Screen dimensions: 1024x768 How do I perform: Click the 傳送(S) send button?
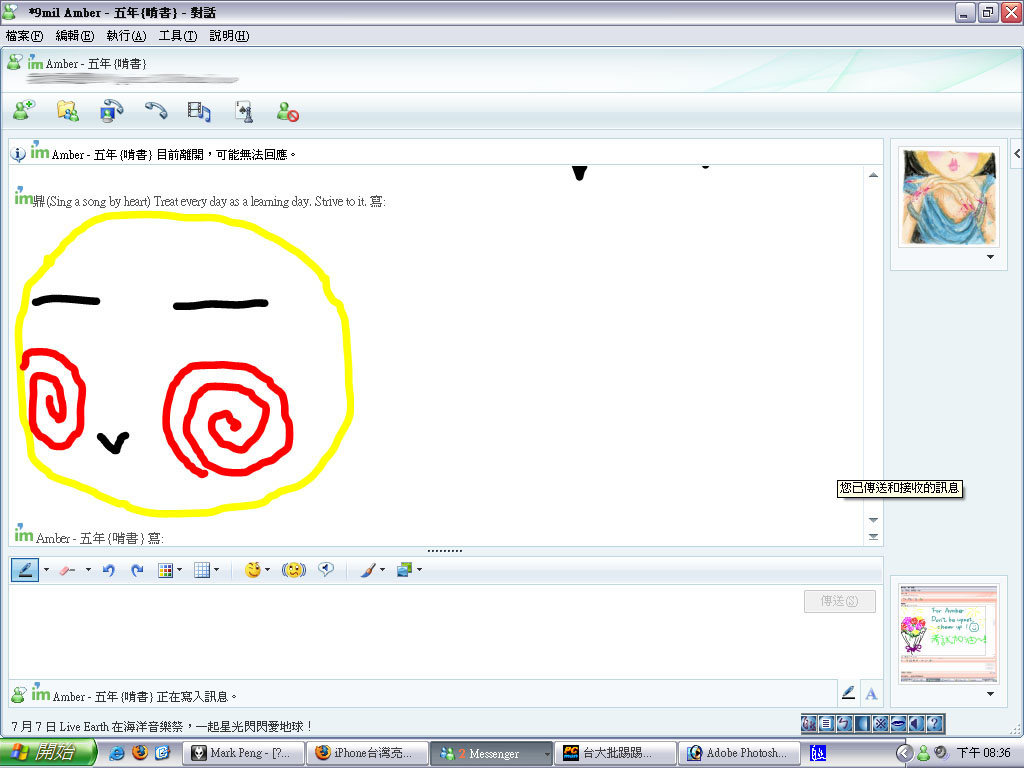click(840, 601)
